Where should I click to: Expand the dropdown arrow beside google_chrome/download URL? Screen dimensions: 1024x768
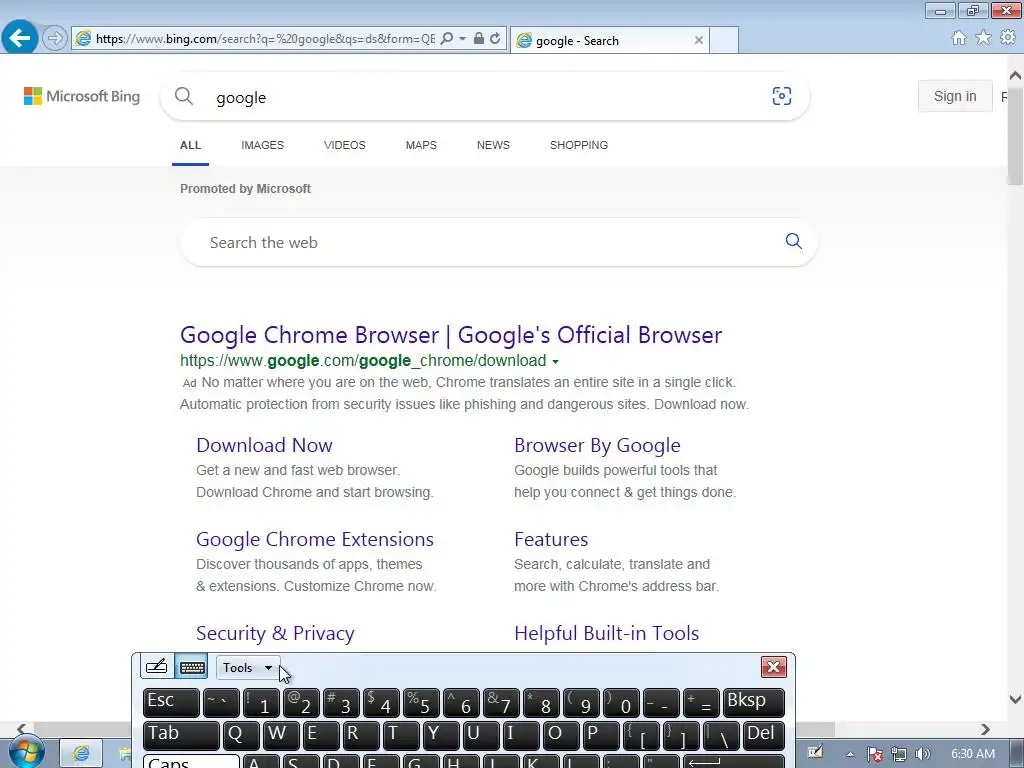(555, 361)
